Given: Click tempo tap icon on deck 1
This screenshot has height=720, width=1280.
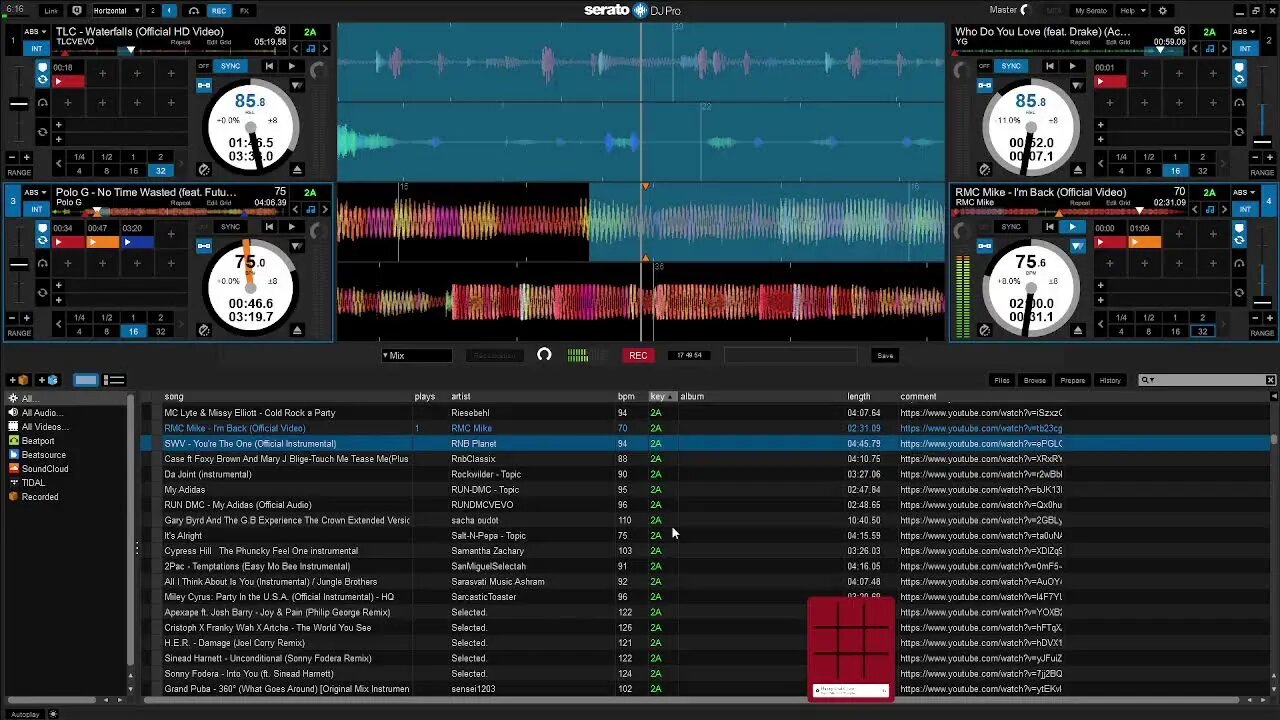Looking at the screenshot, I should 204,170.
